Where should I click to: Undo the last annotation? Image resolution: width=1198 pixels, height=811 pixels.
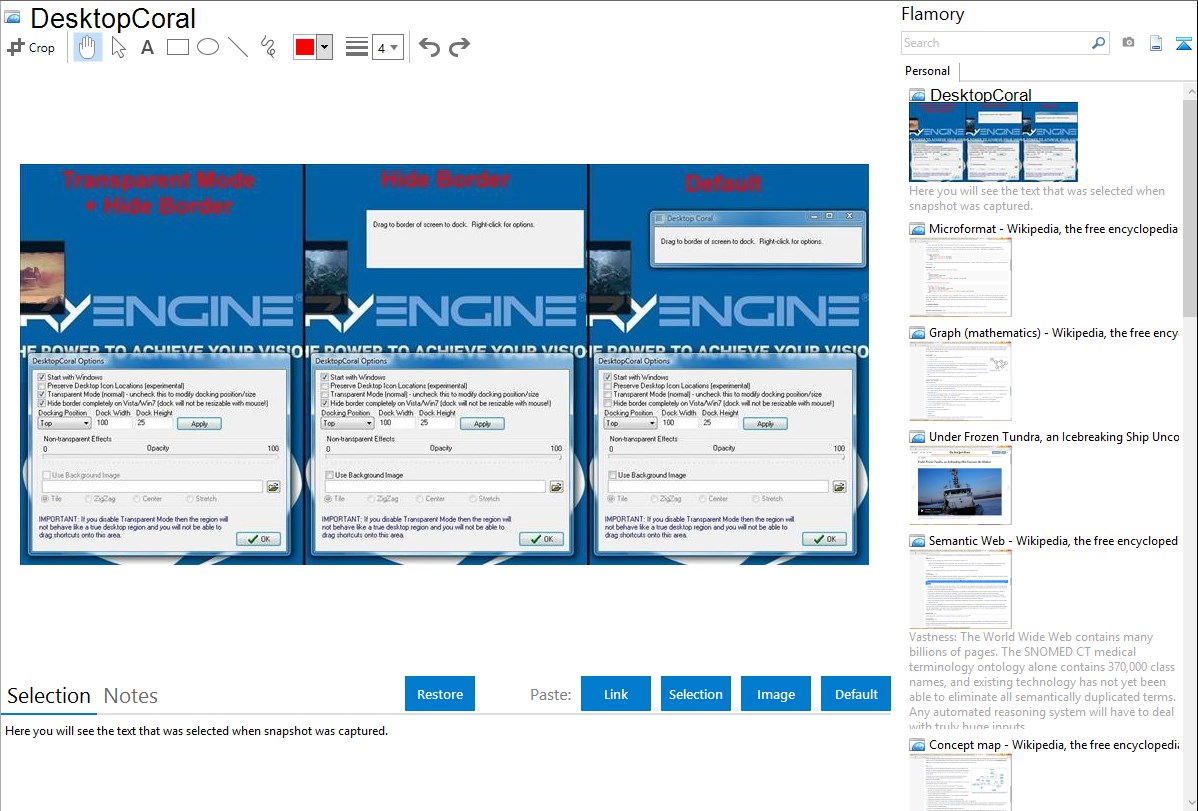point(429,47)
